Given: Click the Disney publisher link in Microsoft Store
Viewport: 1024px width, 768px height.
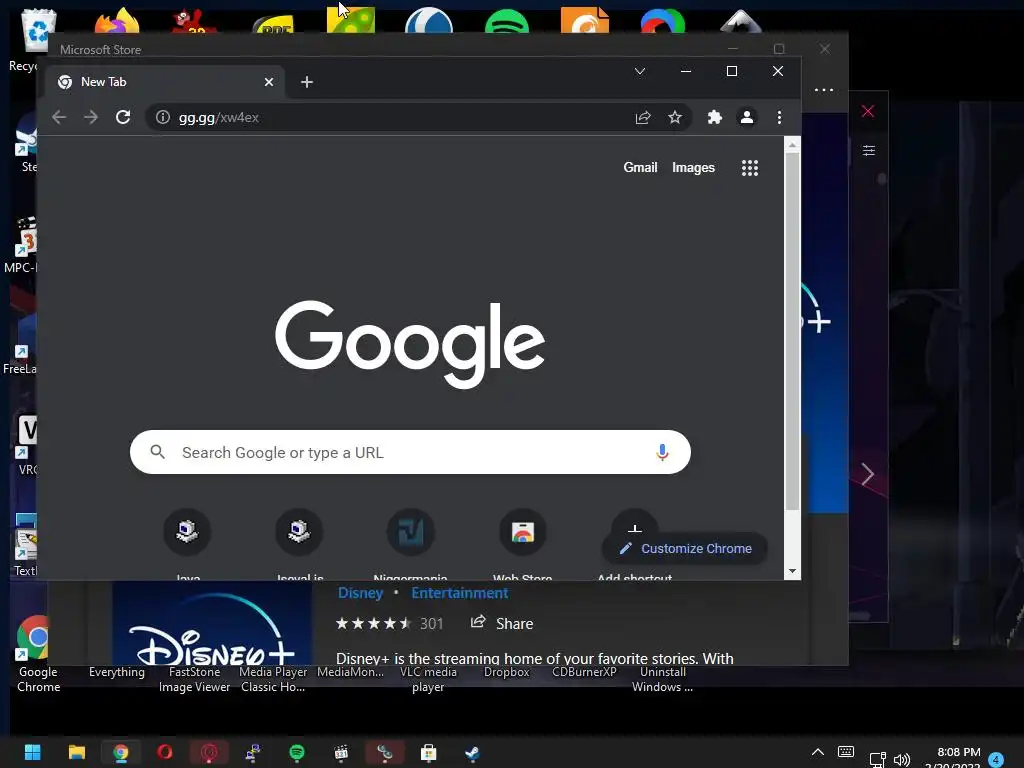Looking at the screenshot, I should 360,593.
